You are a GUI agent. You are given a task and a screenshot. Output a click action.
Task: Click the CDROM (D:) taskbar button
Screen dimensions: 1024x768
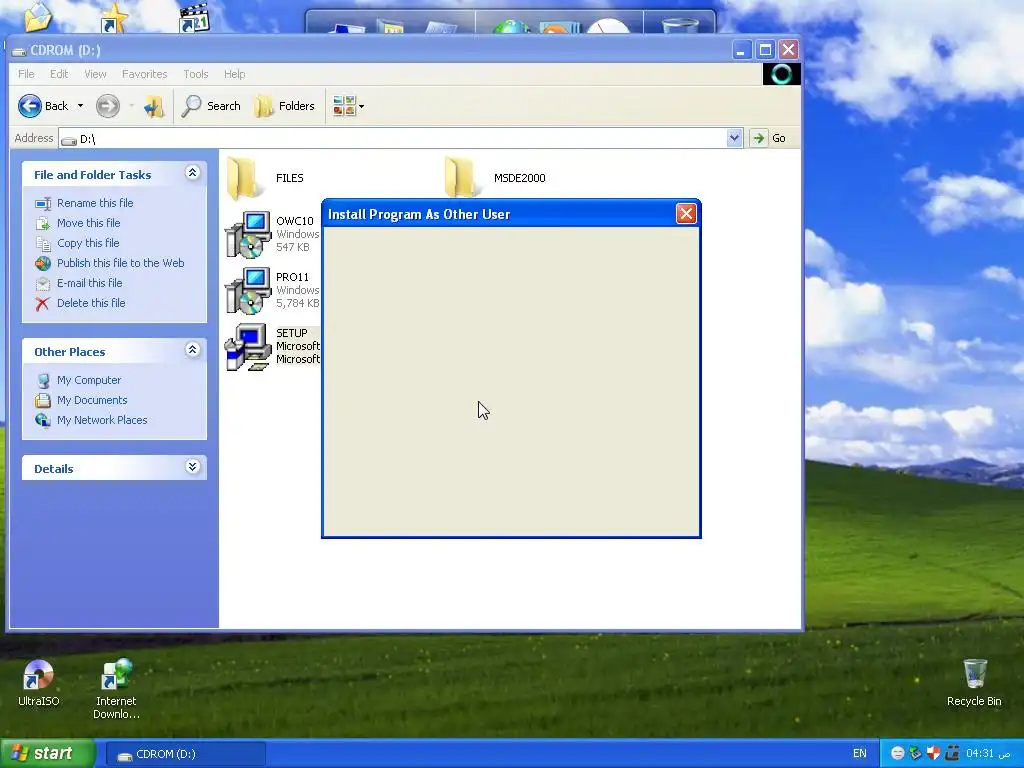click(x=185, y=754)
